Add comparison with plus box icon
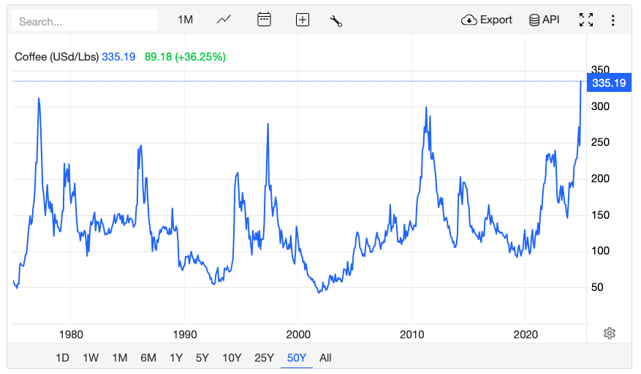Screen dimensions: 641x374 (x=303, y=20)
